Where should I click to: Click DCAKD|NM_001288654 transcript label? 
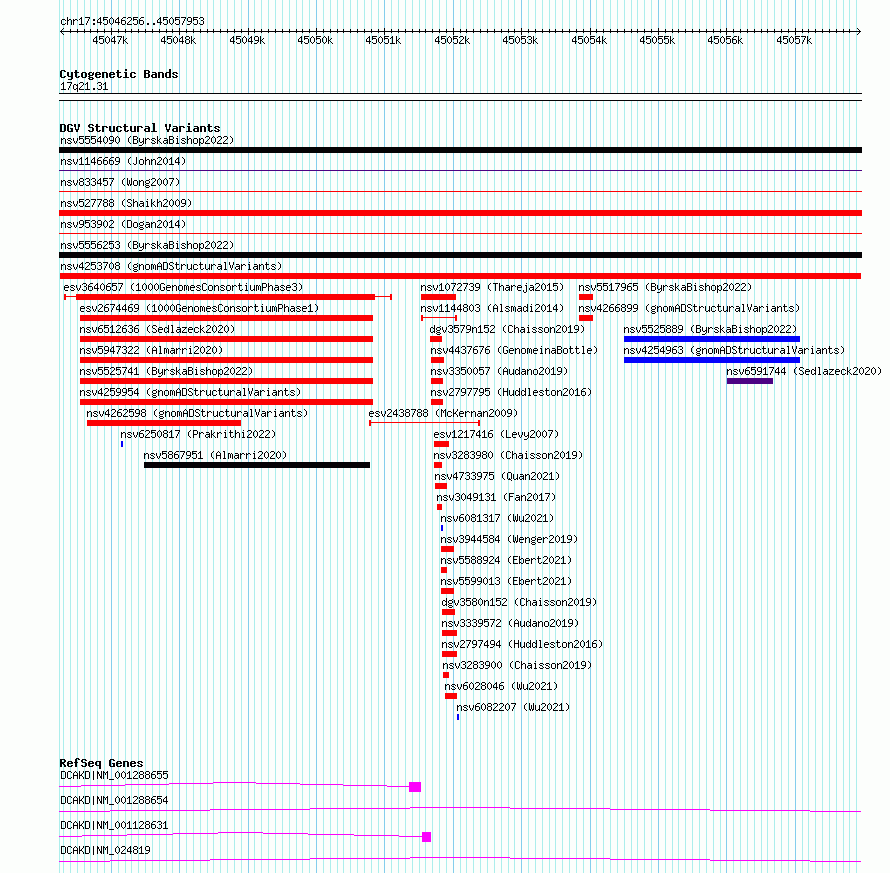pyautogui.click(x=114, y=800)
